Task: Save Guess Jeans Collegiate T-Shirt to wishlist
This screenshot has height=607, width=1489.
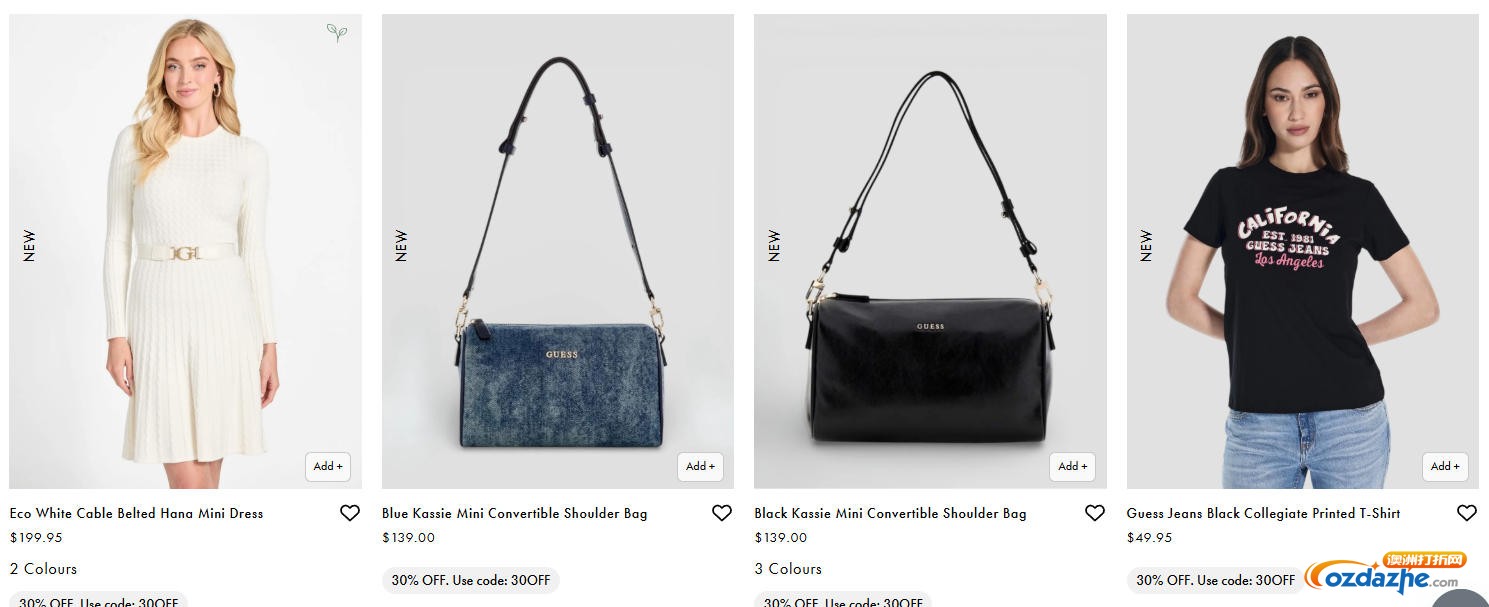Action: tap(1467, 513)
